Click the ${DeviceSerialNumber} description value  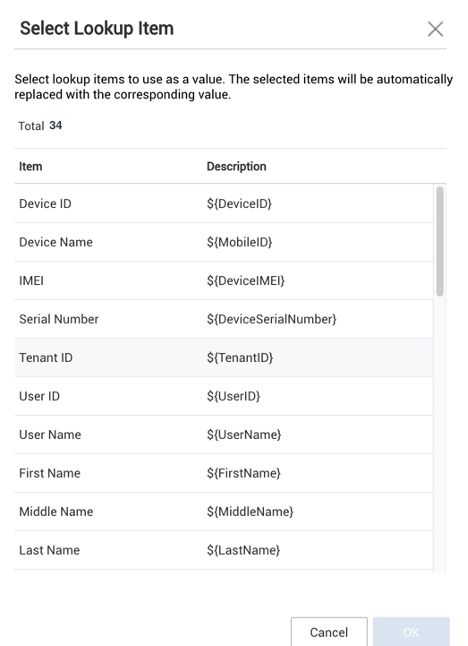click(x=271, y=319)
